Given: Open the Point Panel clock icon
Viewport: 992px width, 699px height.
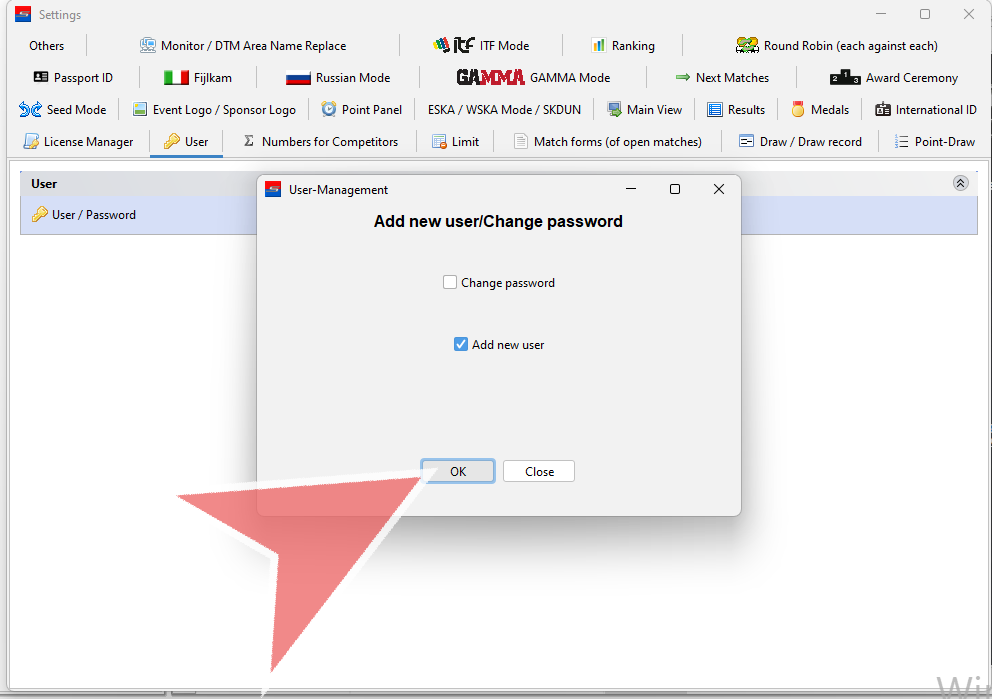Looking at the screenshot, I should tap(328, 109).
